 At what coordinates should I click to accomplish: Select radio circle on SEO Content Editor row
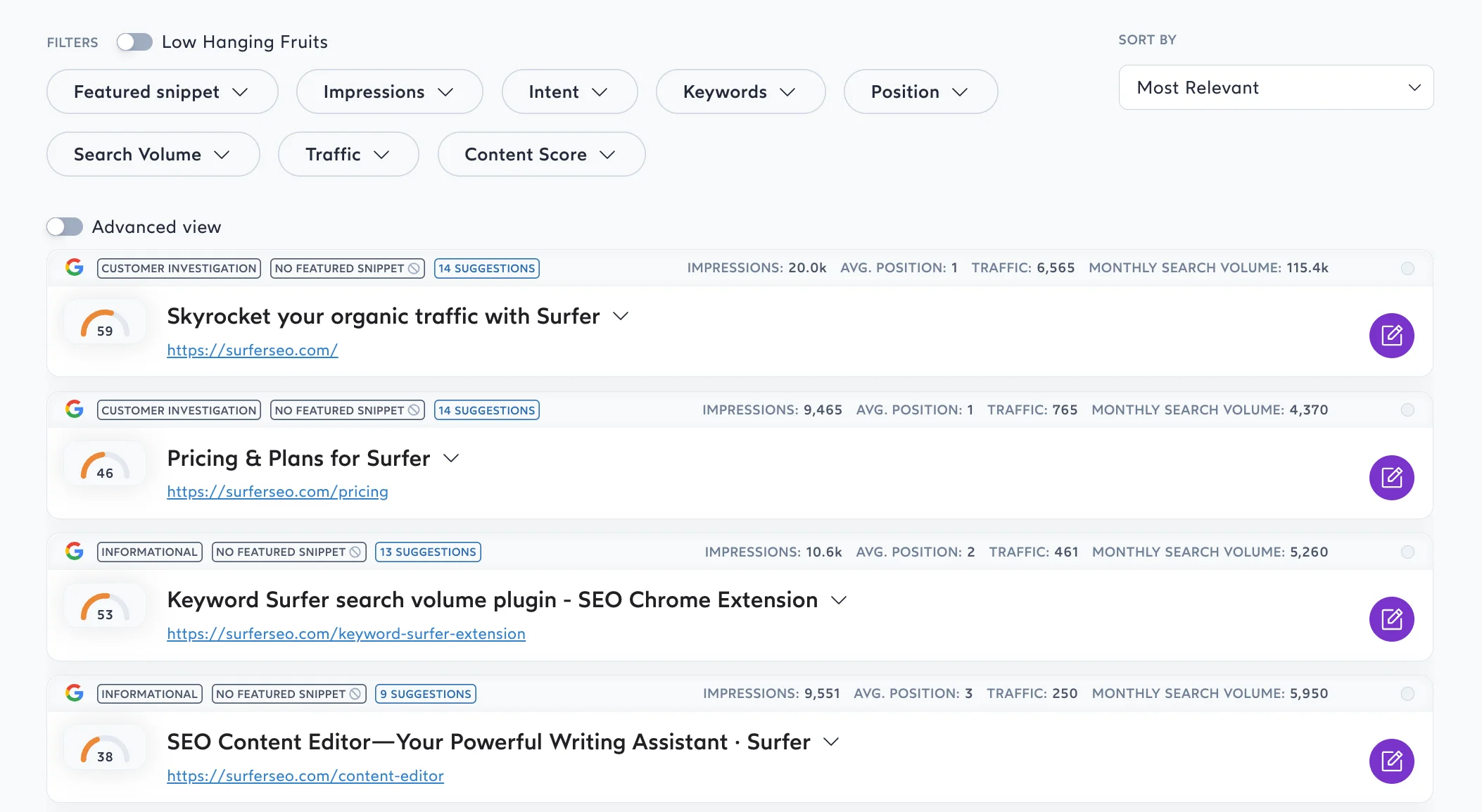1407,694
